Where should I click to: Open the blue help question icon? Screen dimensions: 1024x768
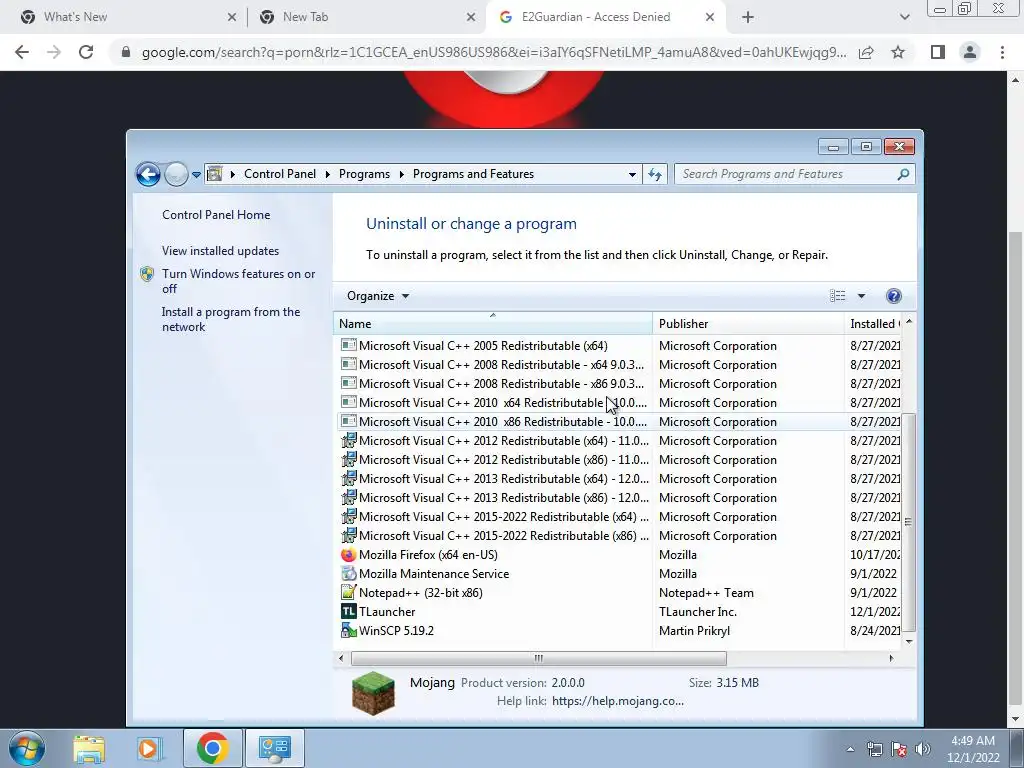tap(893, 296)
